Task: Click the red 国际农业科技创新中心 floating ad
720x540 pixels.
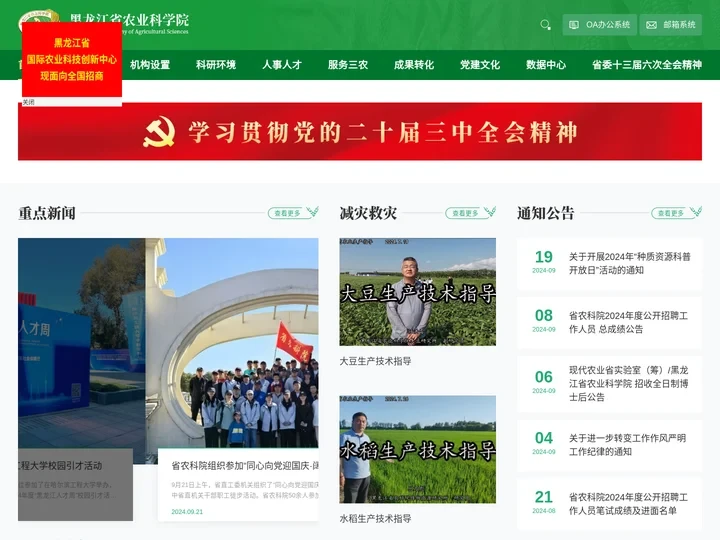Action: [x=72, y=59]
